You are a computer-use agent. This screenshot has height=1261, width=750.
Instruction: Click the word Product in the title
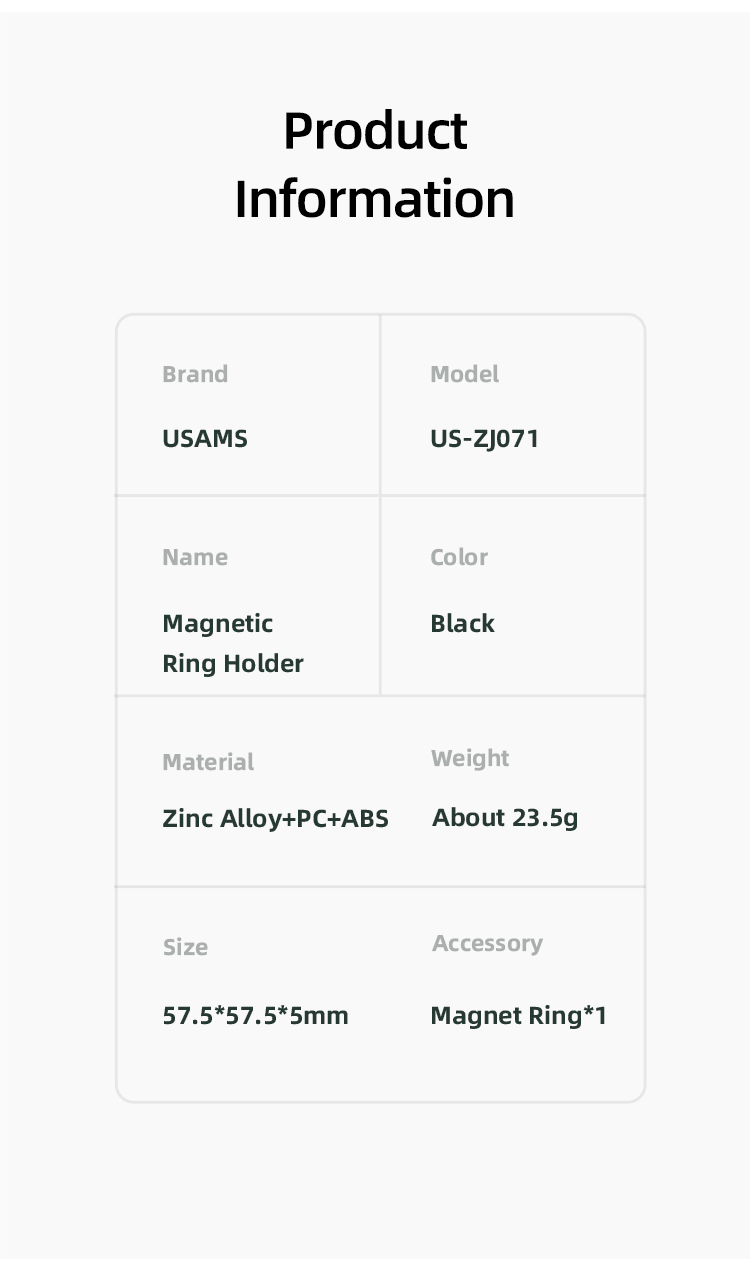click(x=375, y=131)
